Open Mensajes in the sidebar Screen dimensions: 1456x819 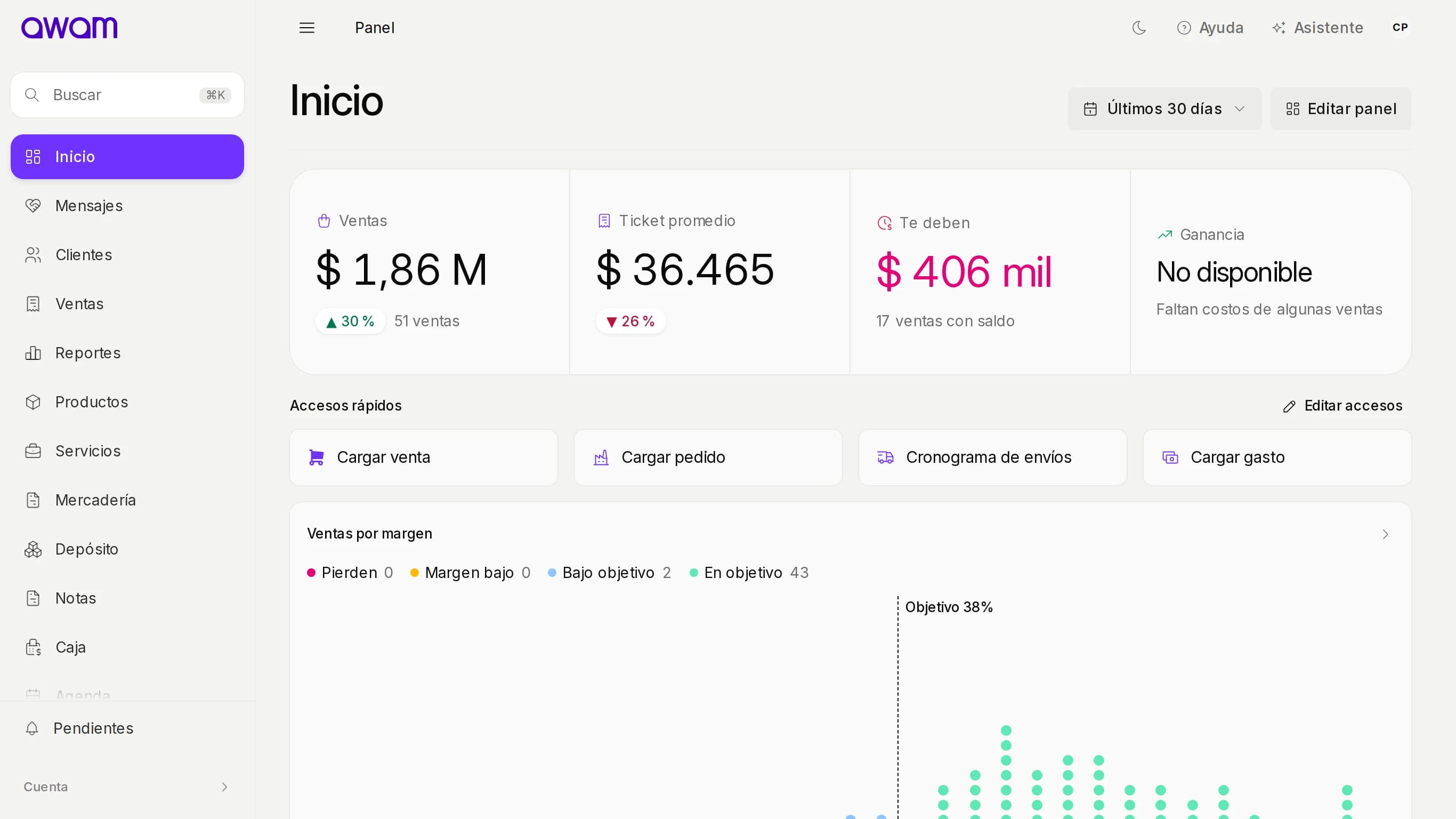(127, 206)
